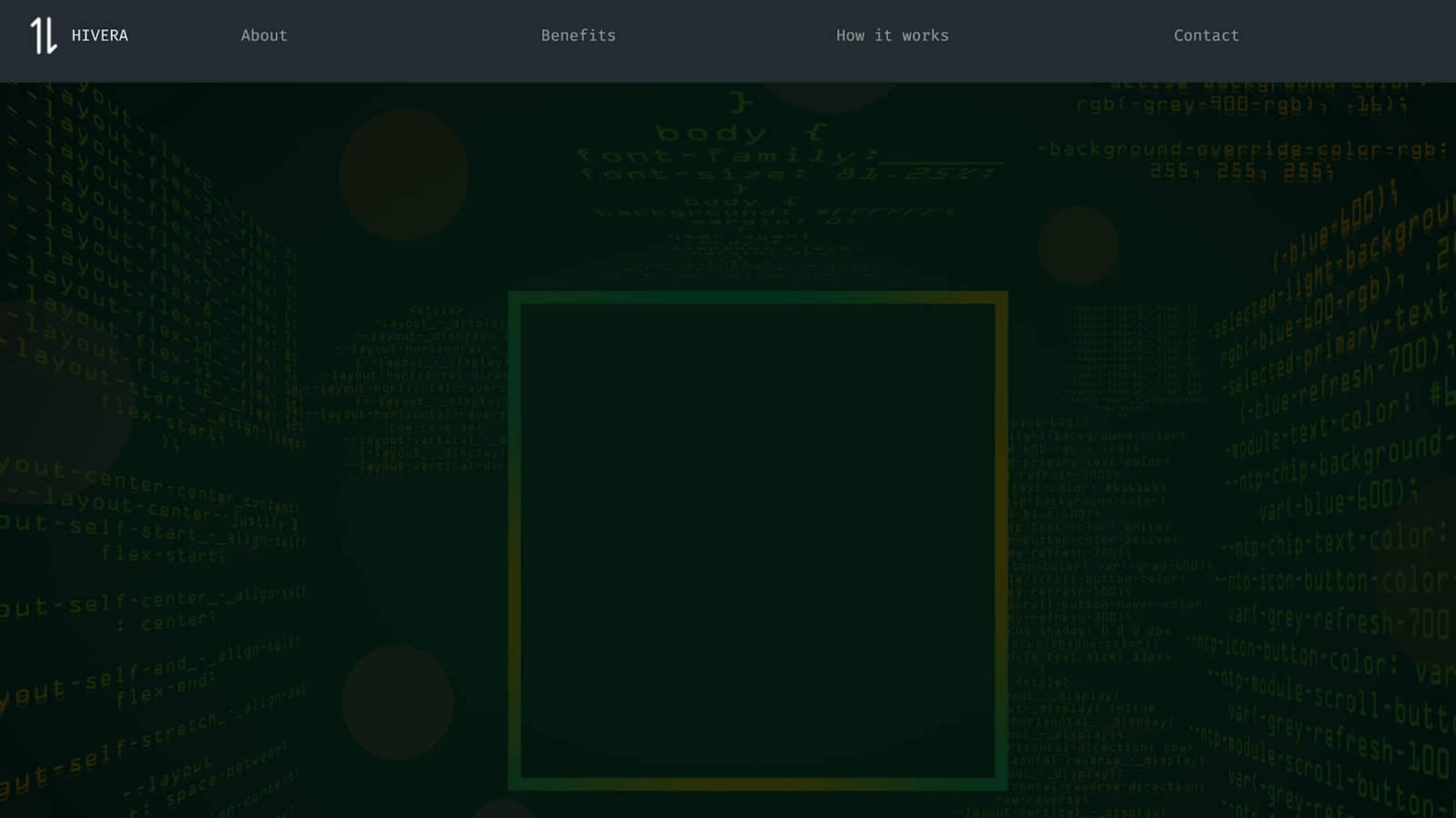Click the Hivera logo icon
Image resolution: width=1456 pixels, height=818 pixels.
pos(44,35)
